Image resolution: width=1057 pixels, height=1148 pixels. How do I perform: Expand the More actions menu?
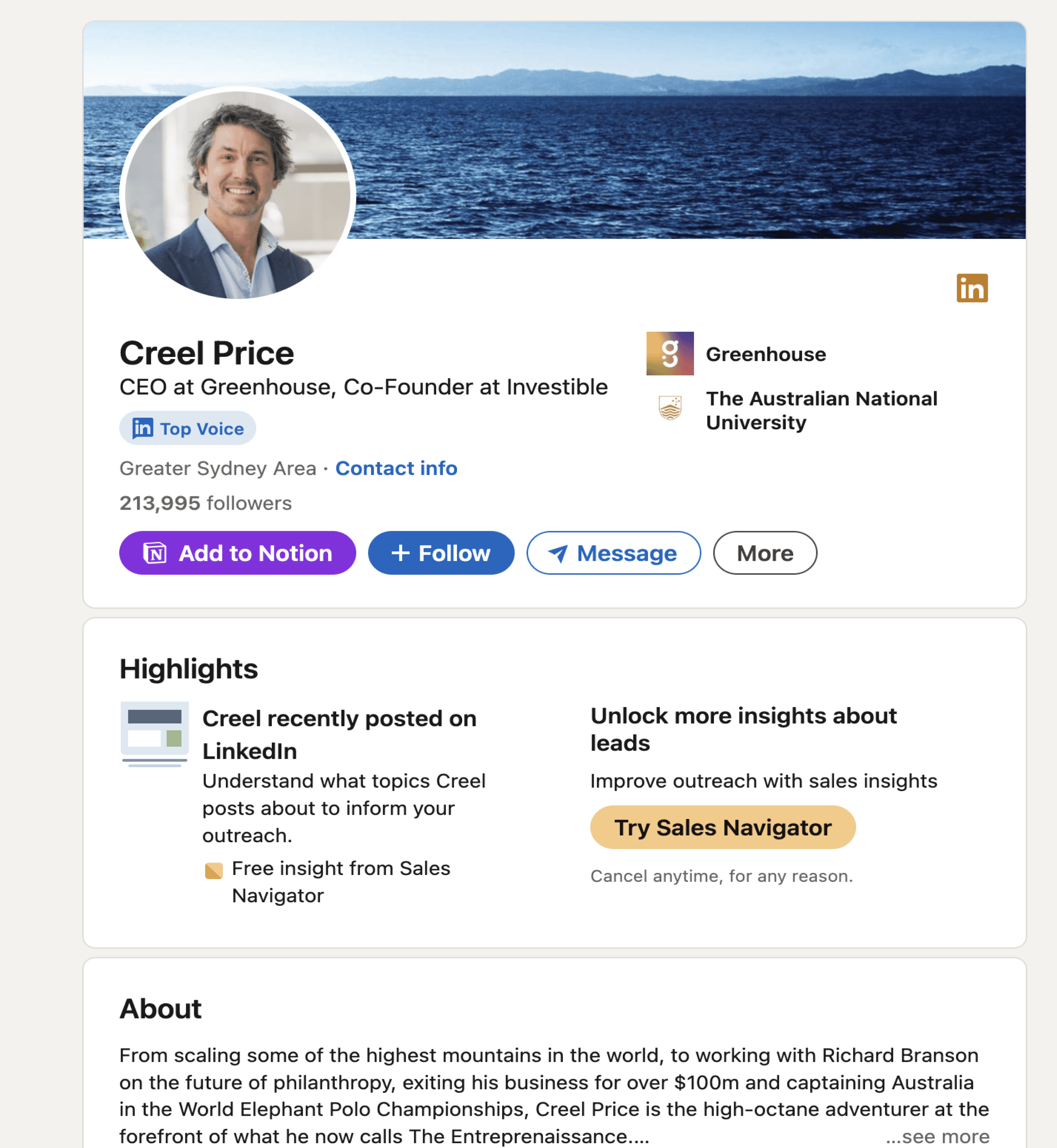coord(765,553)
